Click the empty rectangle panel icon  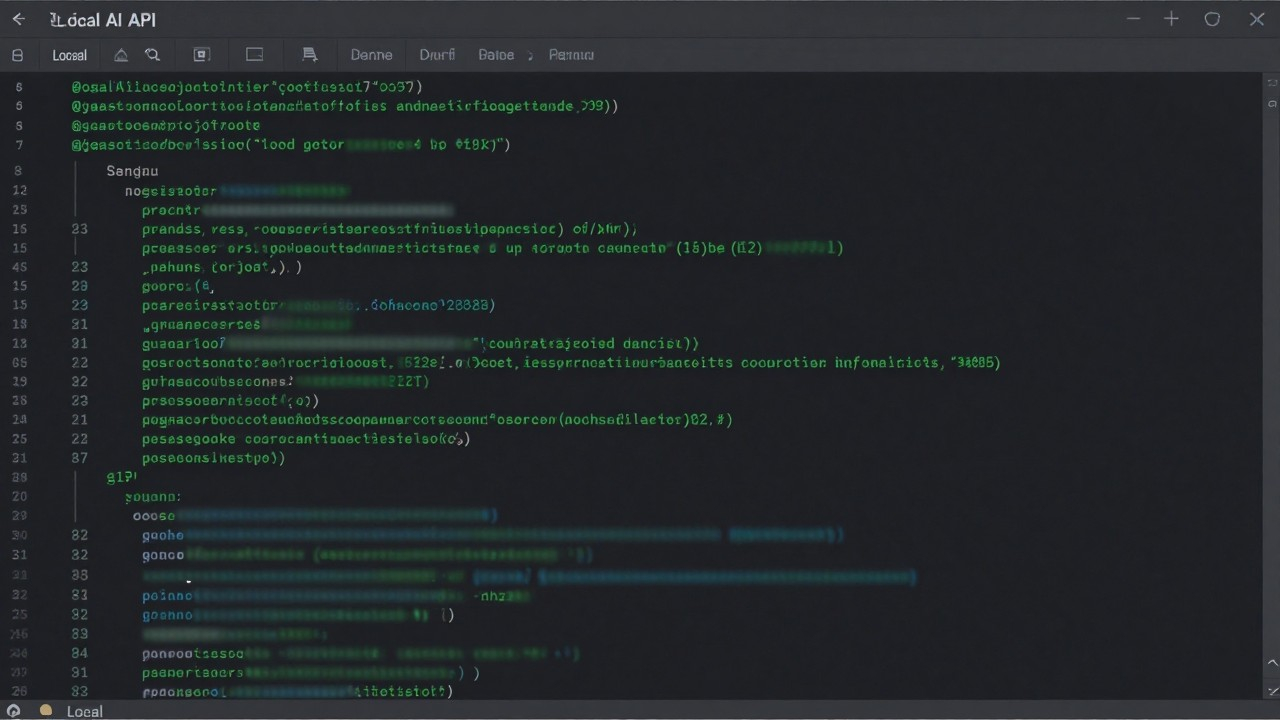coord(255,55)
